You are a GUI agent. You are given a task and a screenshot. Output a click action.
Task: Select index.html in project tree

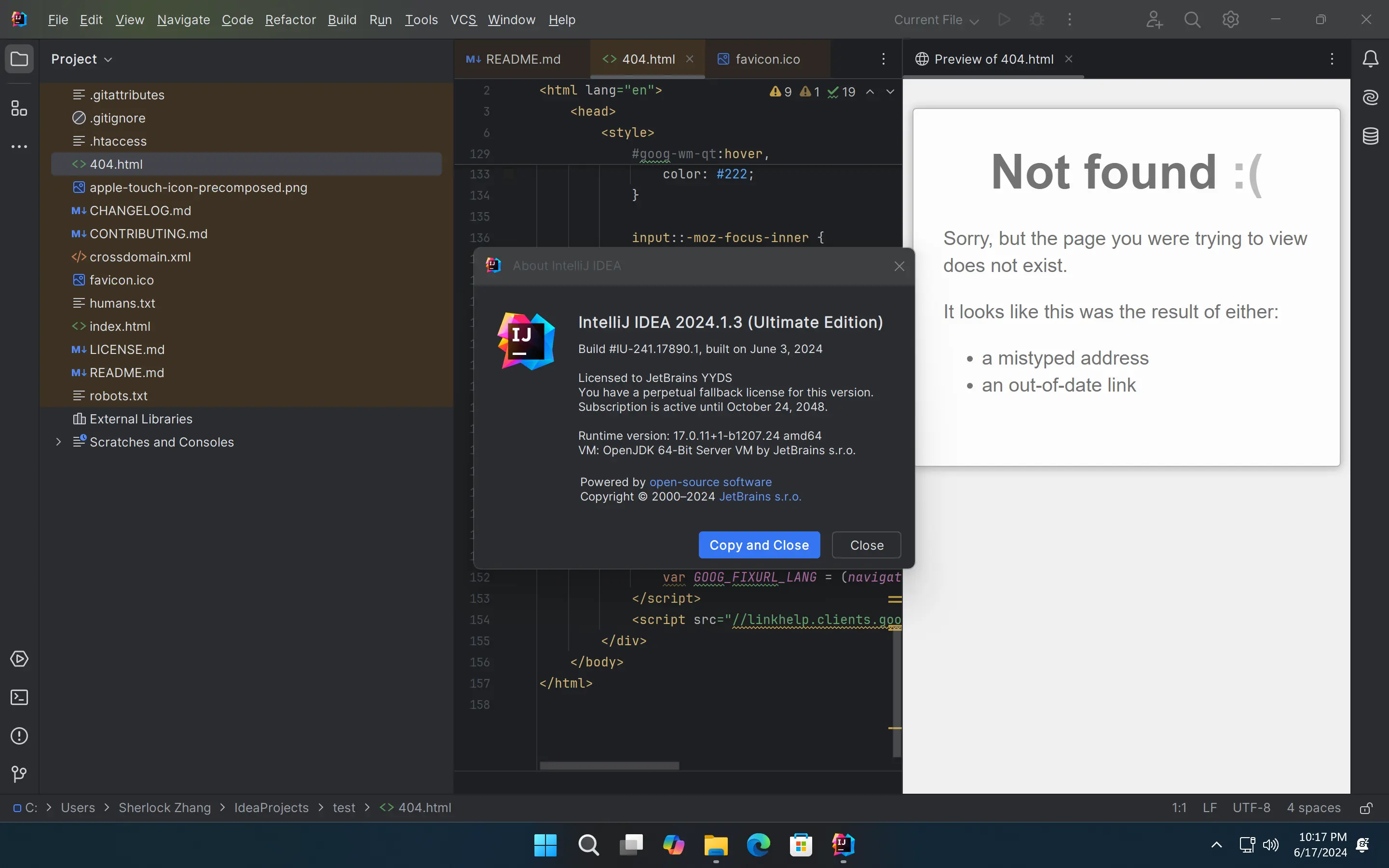tap(246, 326)
